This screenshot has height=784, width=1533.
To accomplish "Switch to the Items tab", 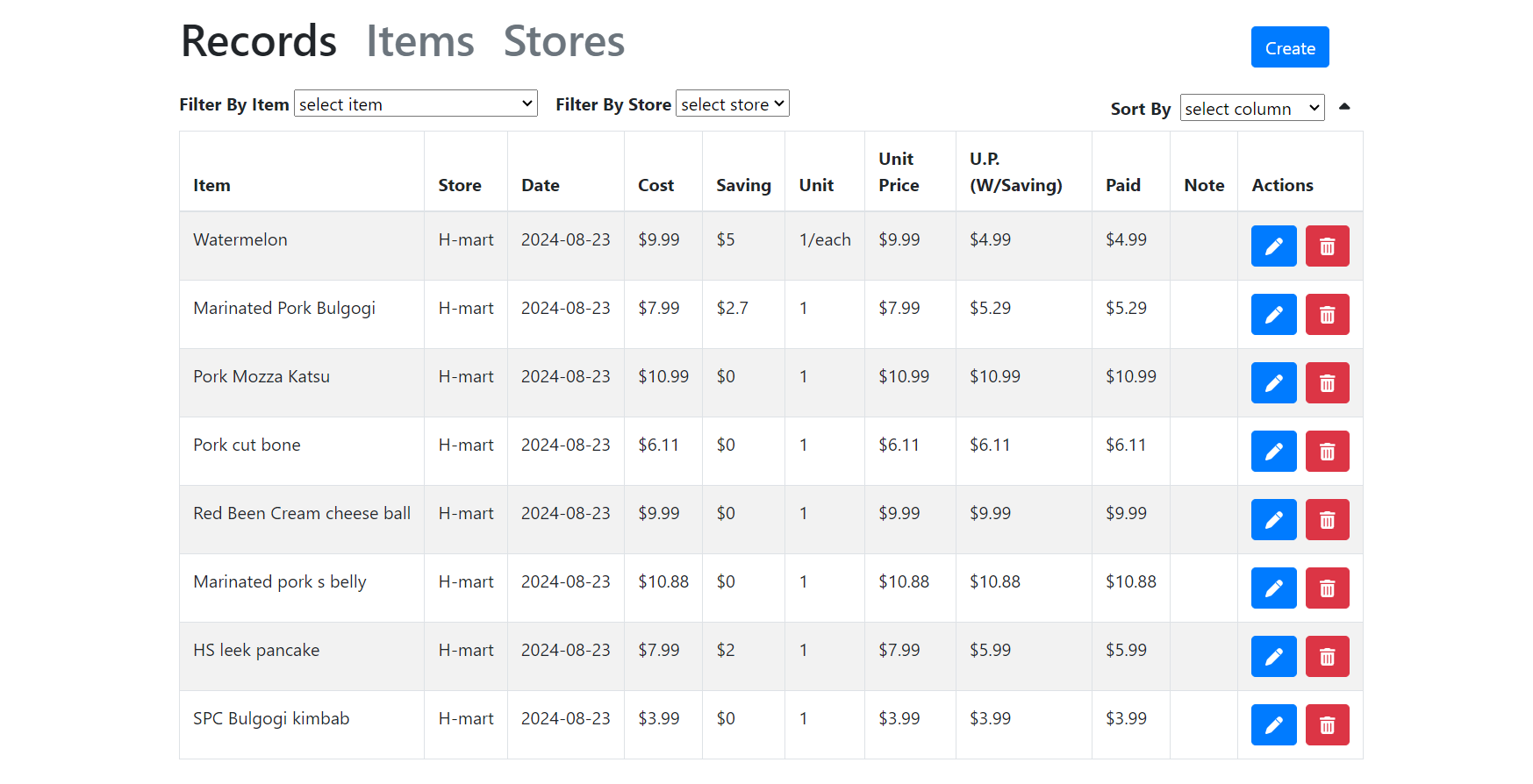I will [420, 41].
